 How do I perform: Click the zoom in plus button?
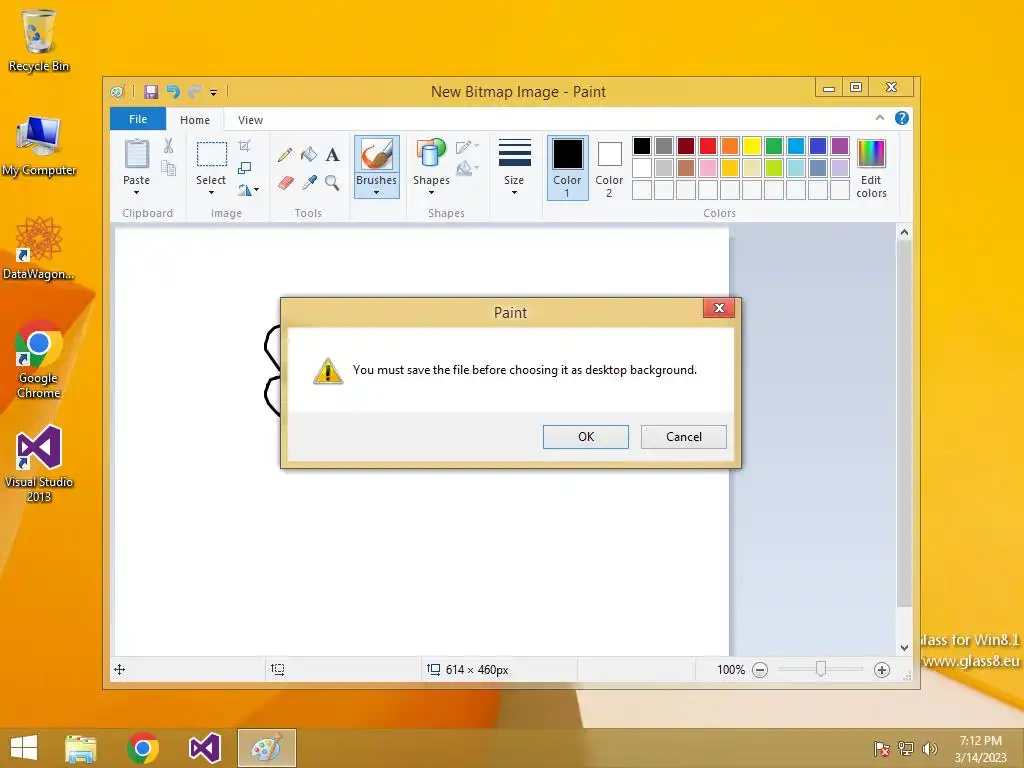click(x=882, y=670)
